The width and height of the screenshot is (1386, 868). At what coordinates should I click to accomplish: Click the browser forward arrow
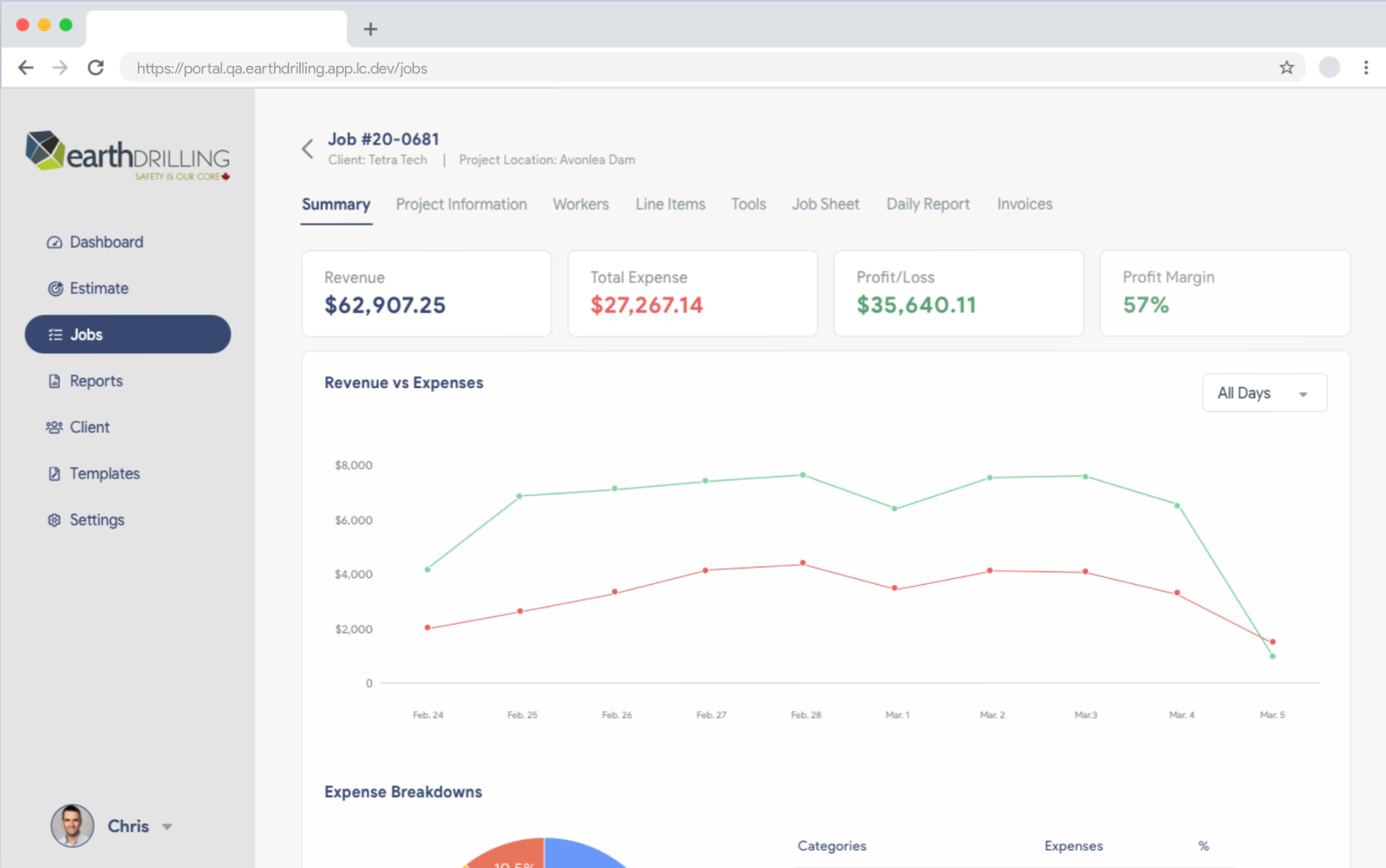tap(59, 68)
